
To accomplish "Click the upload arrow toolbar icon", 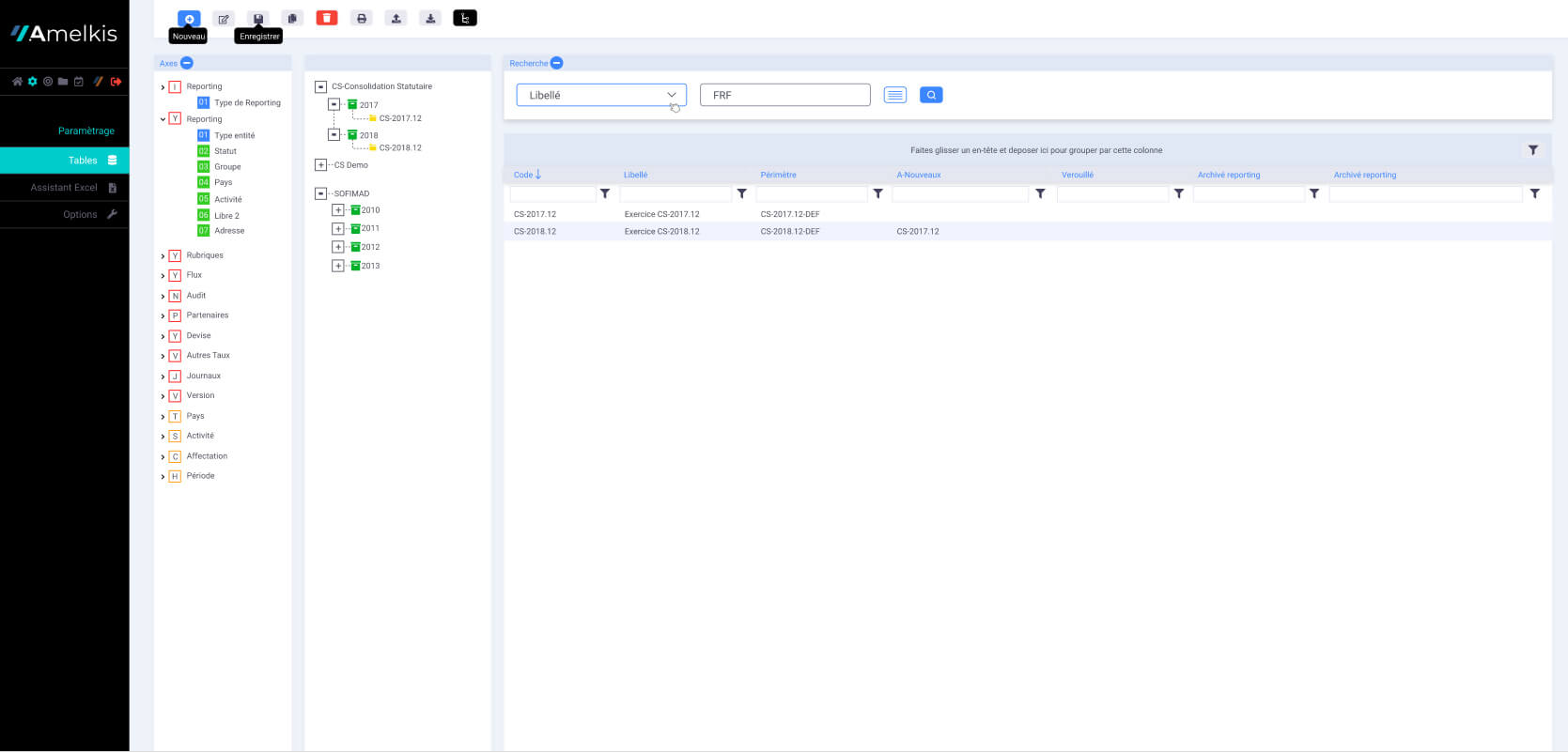I will pyautogui.click(x=396, y=18).
